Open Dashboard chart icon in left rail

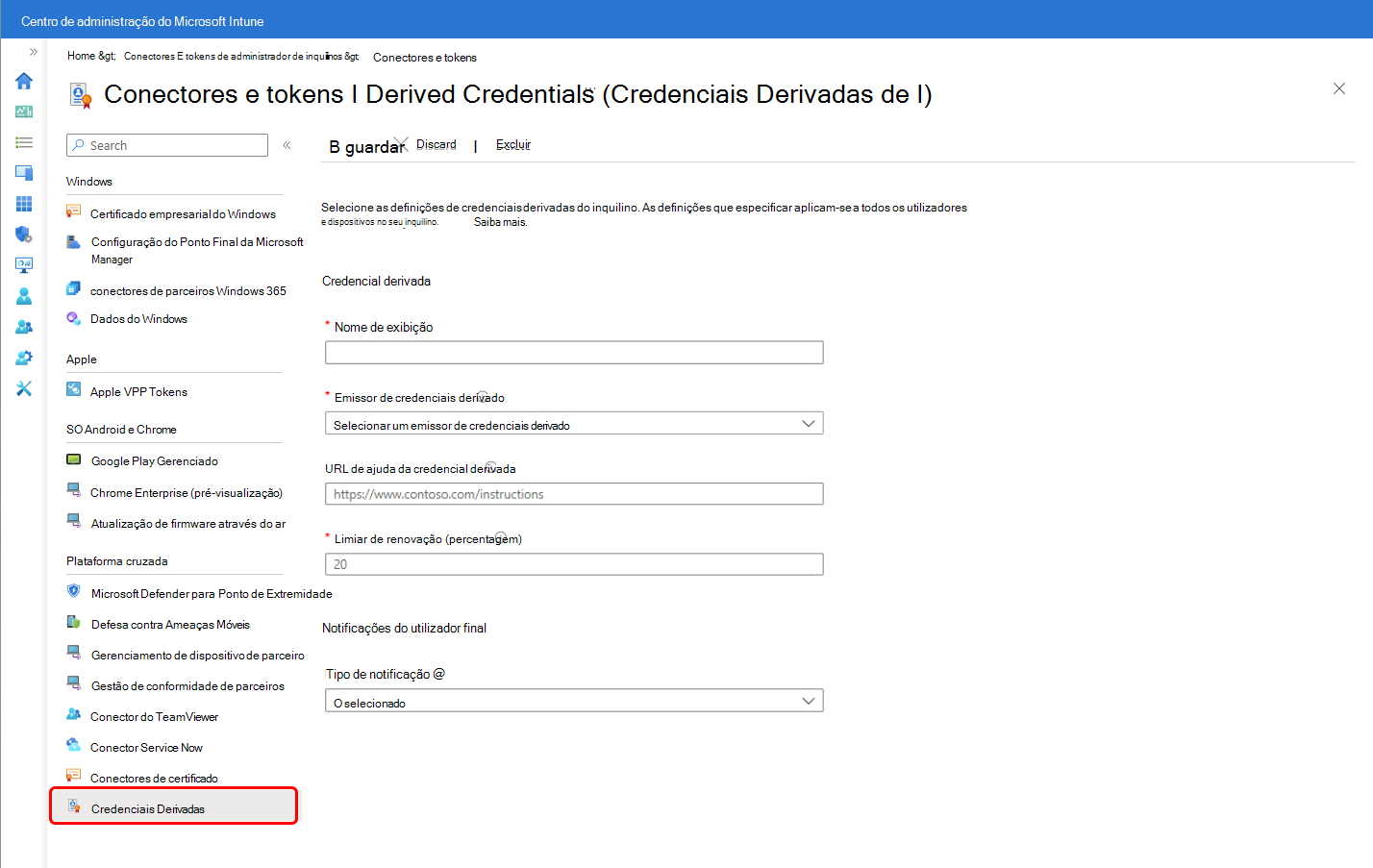pos(24,112)
